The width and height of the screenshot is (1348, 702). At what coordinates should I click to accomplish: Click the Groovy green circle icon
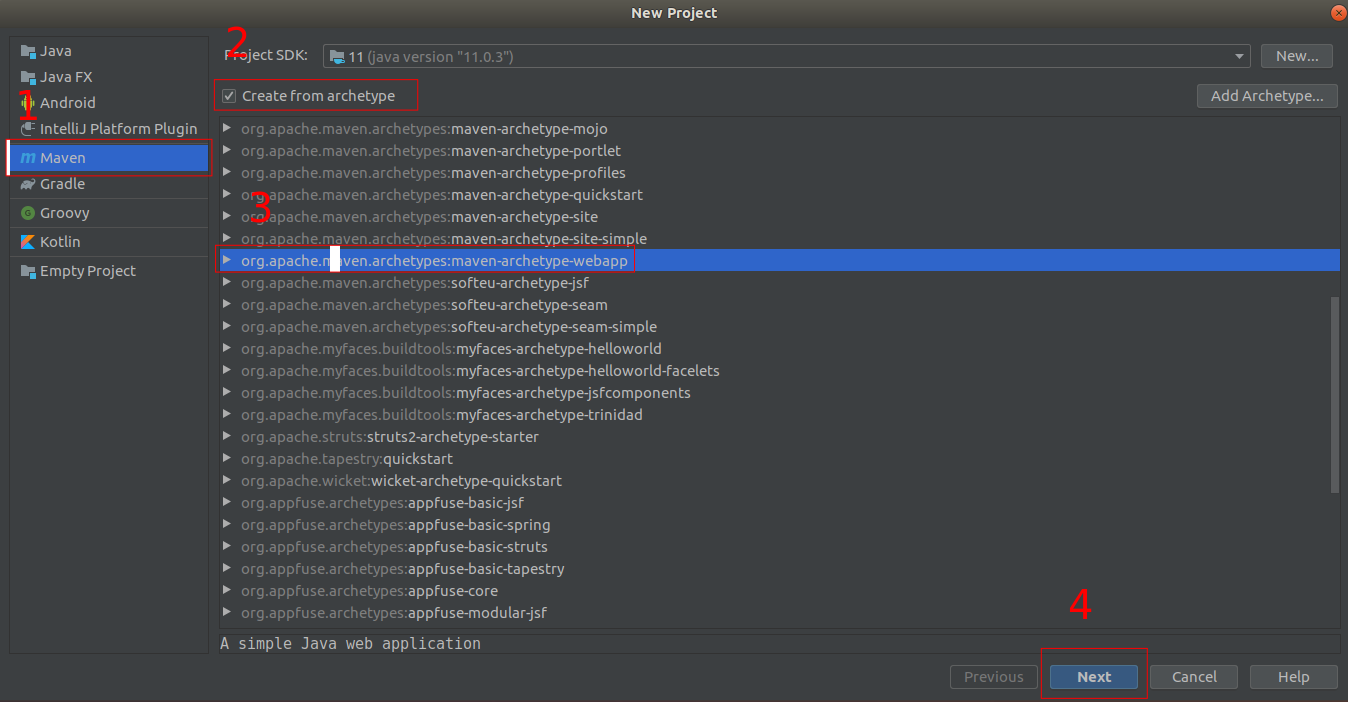pyautogui.click(x=28, y=213)
